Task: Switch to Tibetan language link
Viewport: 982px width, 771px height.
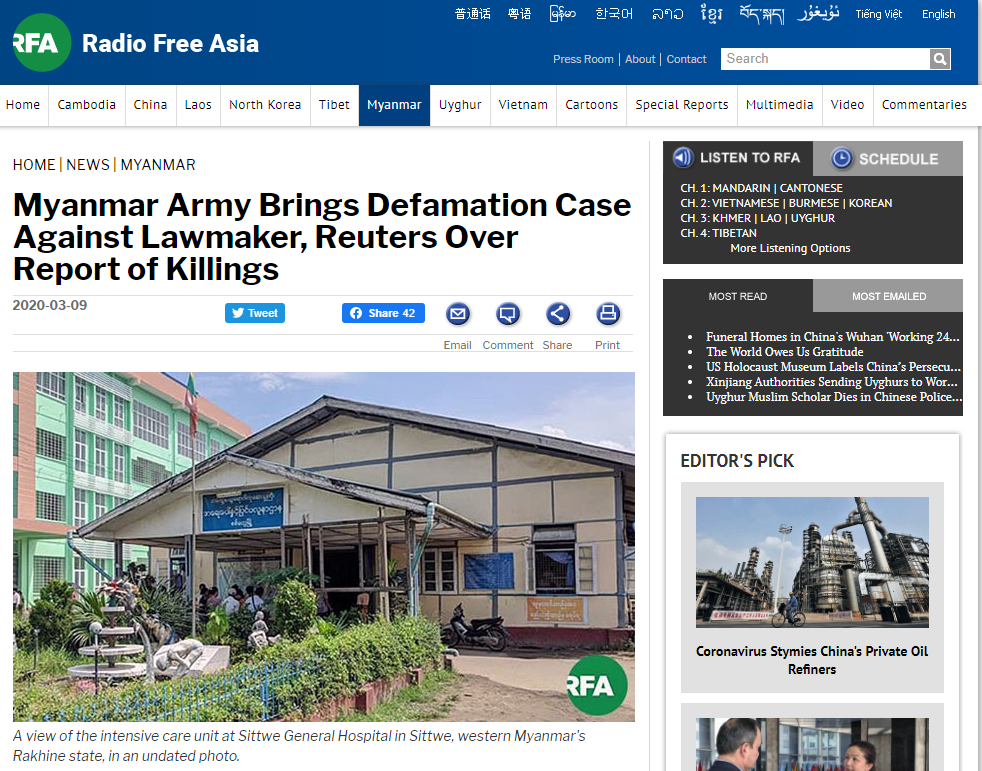Action: click(762, 14)
